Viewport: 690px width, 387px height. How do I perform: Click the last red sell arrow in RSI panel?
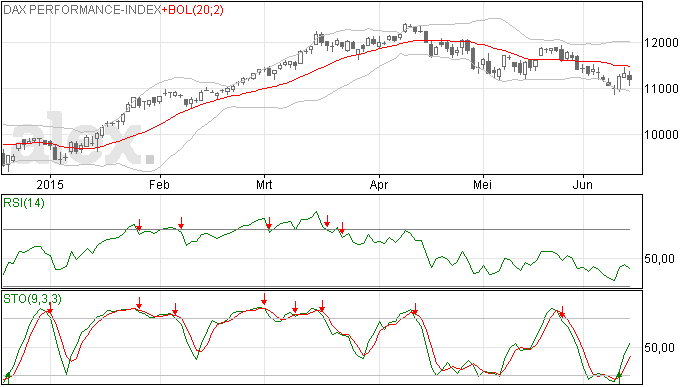tap(342, 228)
